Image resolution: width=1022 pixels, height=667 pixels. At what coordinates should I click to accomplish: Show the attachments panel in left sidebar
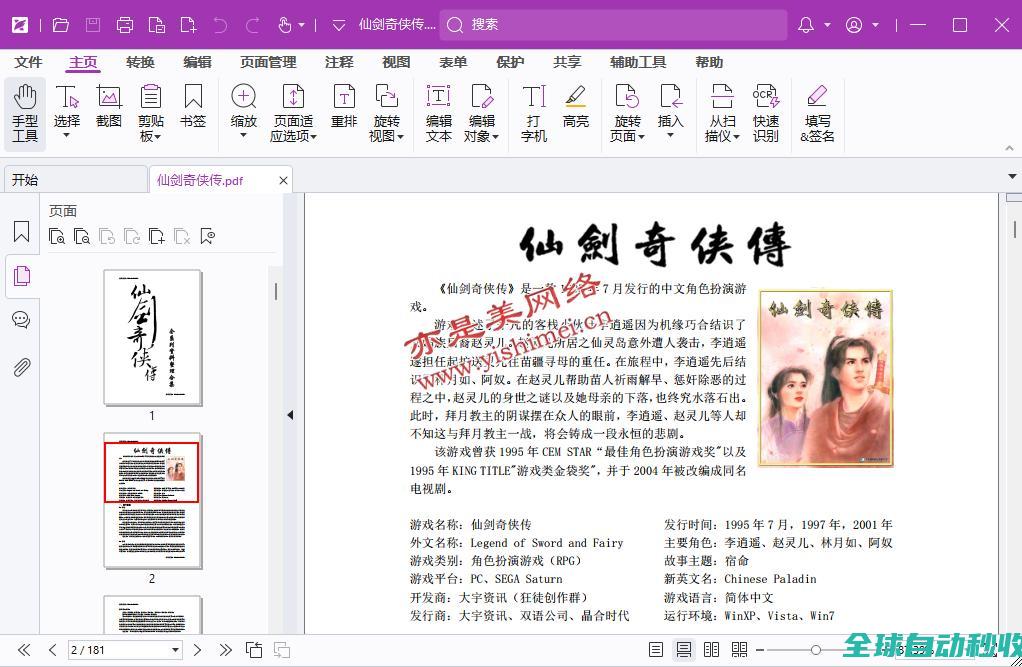(x=21, y=367)
